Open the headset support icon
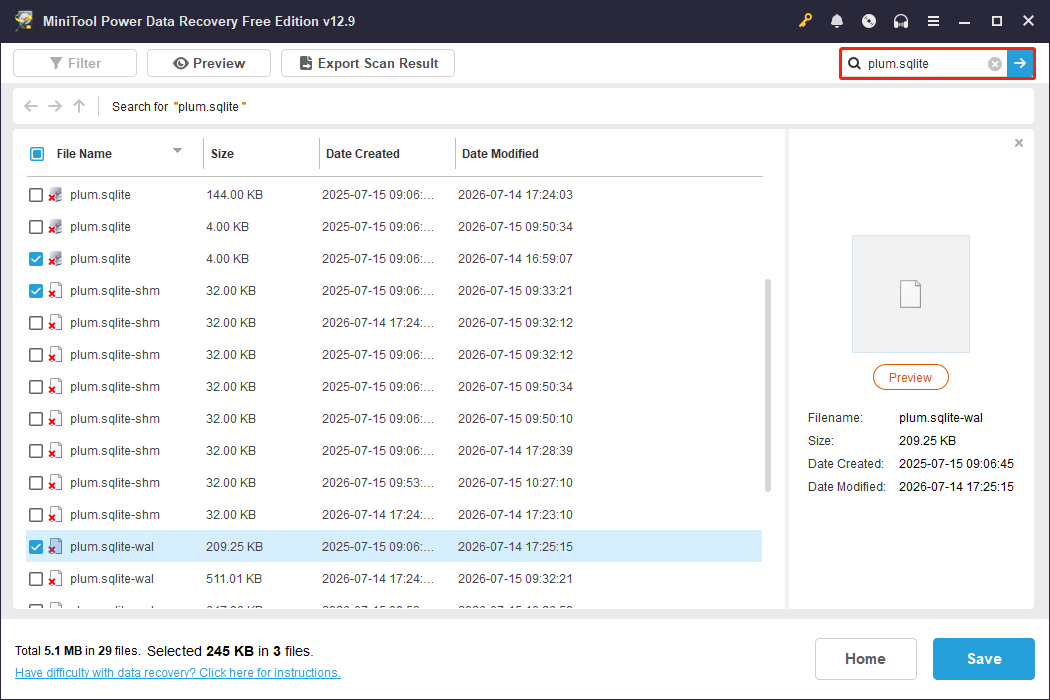This screenshot has width=1050, height=700. (x=901, y=21)
